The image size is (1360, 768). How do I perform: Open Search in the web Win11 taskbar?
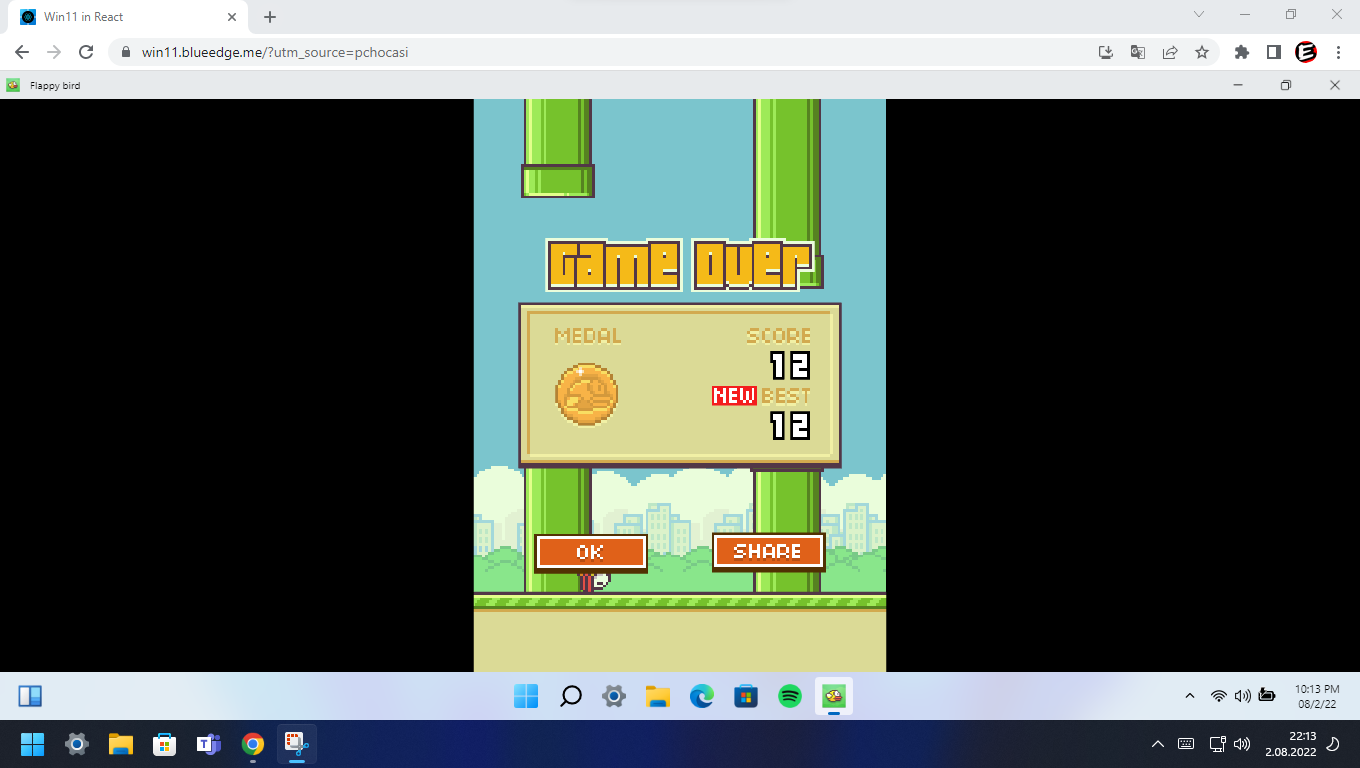[x=570, y=696]
